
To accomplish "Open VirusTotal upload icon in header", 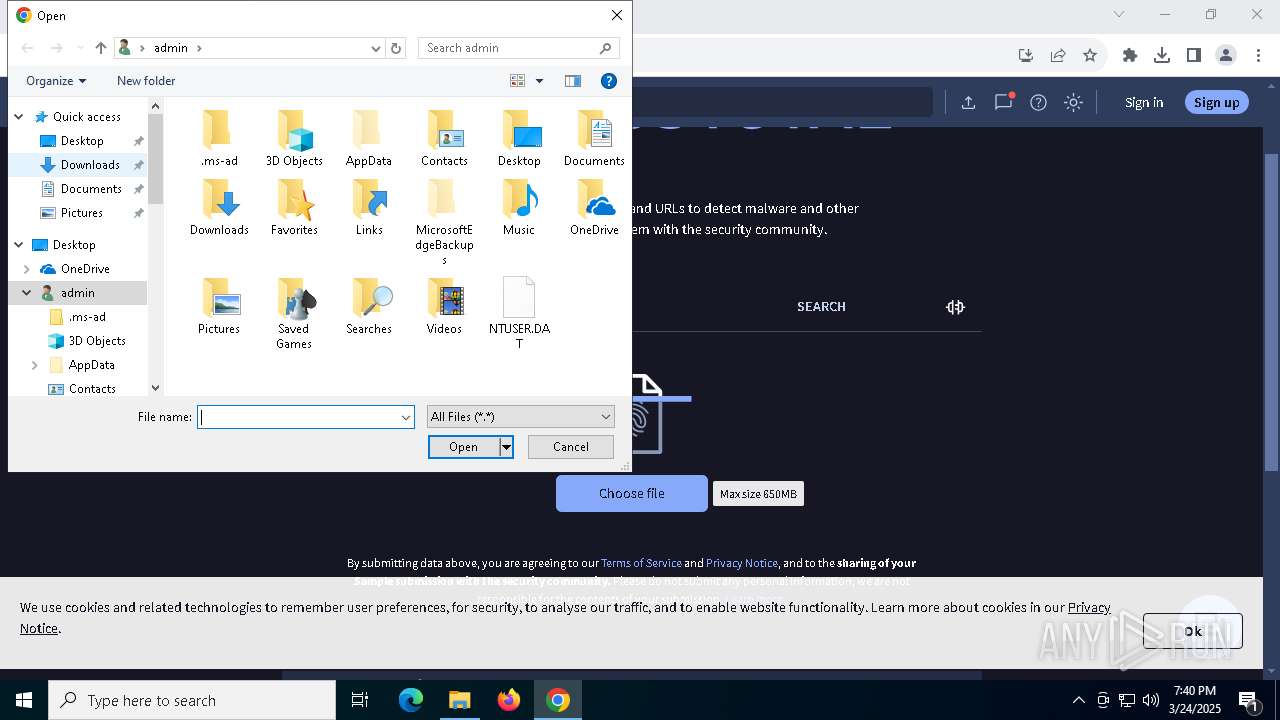I will pos(968,102).
